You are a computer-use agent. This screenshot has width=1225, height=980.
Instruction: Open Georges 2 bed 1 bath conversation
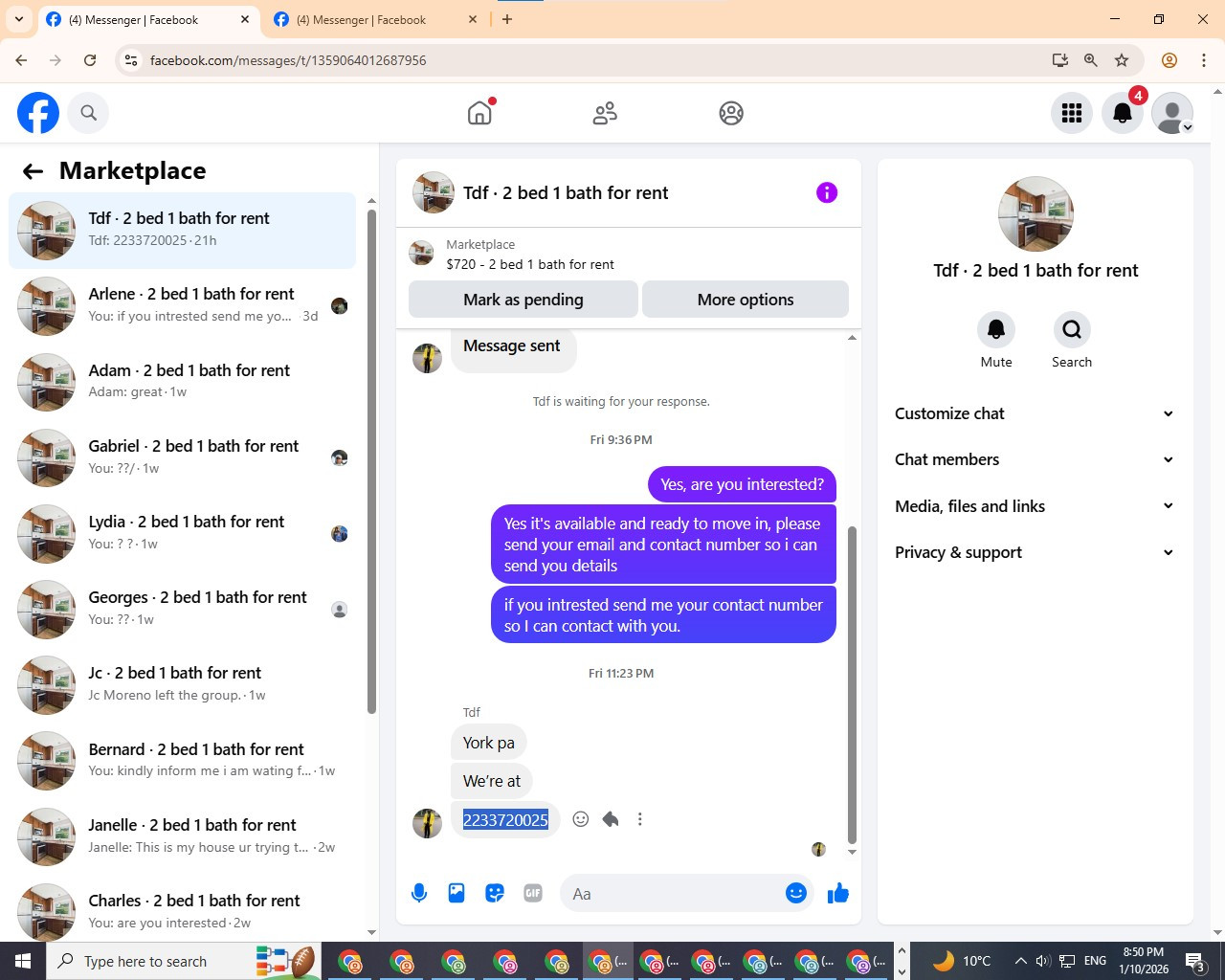click(182, 609)
